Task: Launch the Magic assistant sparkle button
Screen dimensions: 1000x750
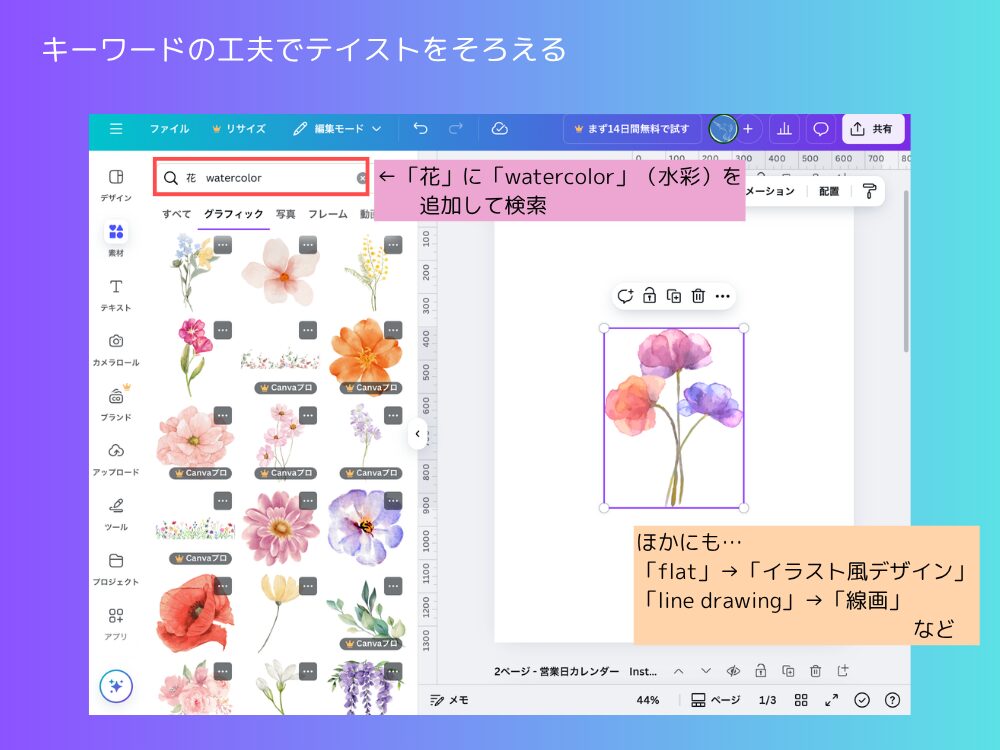Action: tap(116, 686)
